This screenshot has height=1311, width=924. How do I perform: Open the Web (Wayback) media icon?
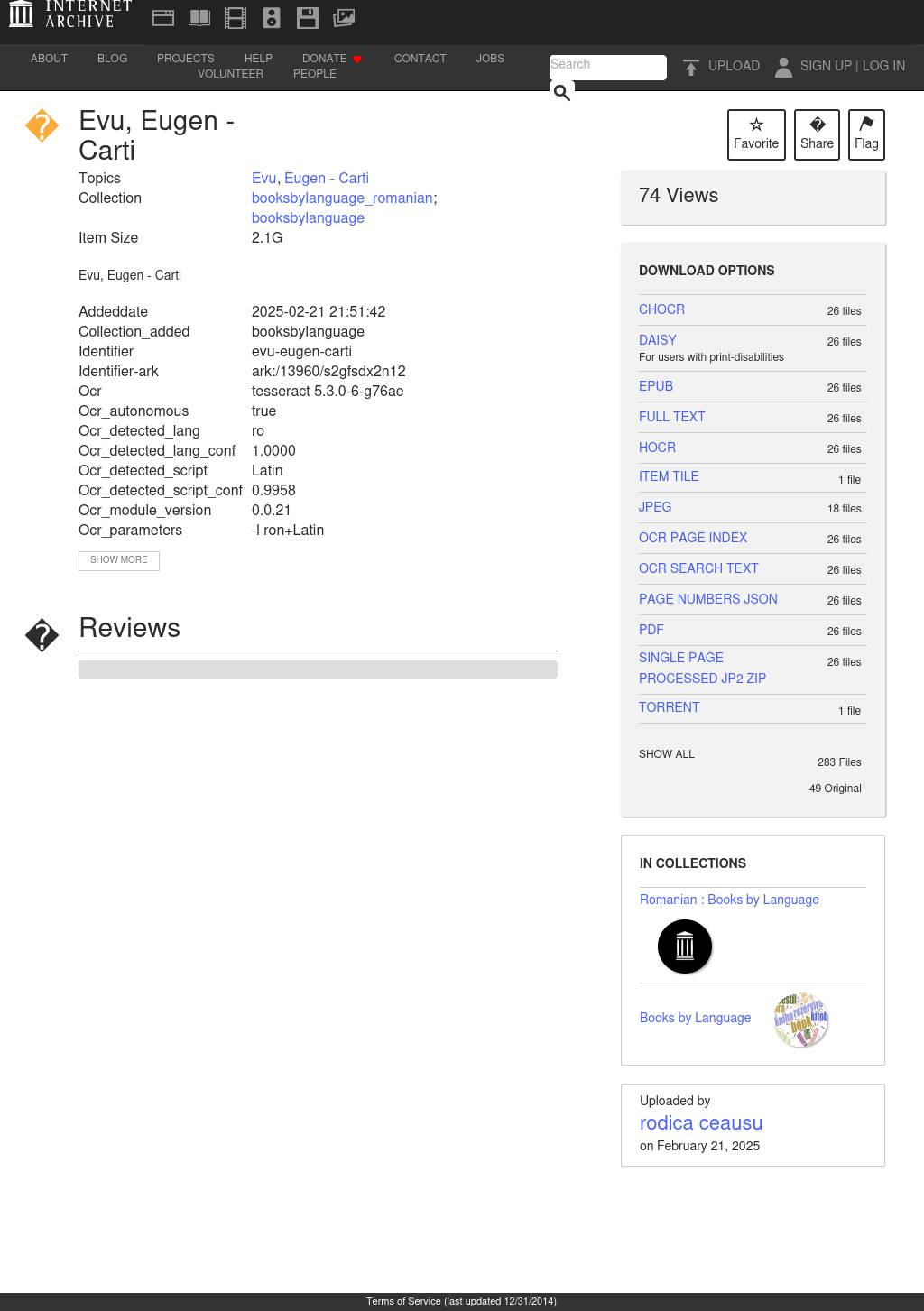coord(163,18)
